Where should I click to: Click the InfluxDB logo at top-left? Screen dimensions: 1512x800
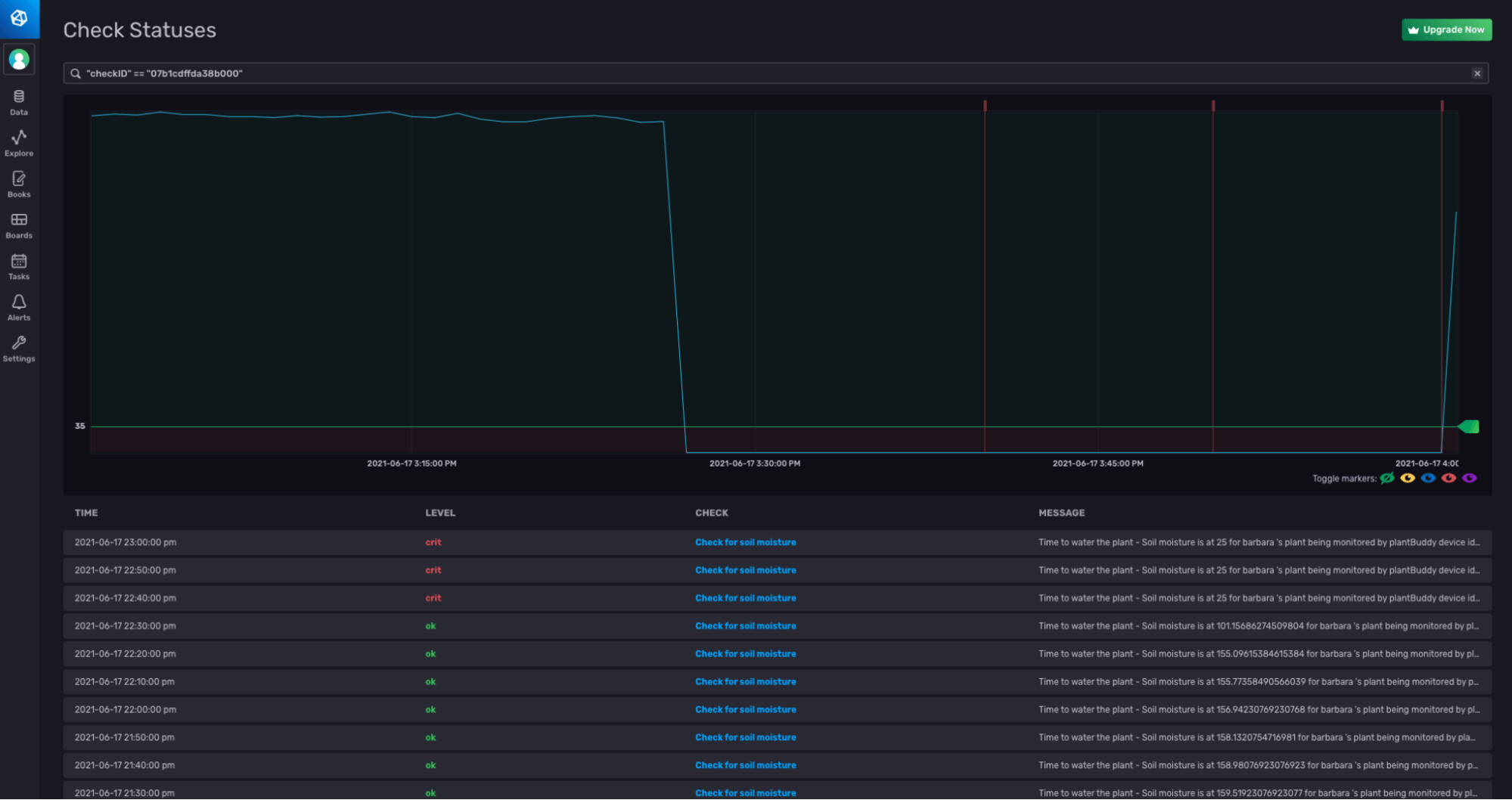[19, 18]
